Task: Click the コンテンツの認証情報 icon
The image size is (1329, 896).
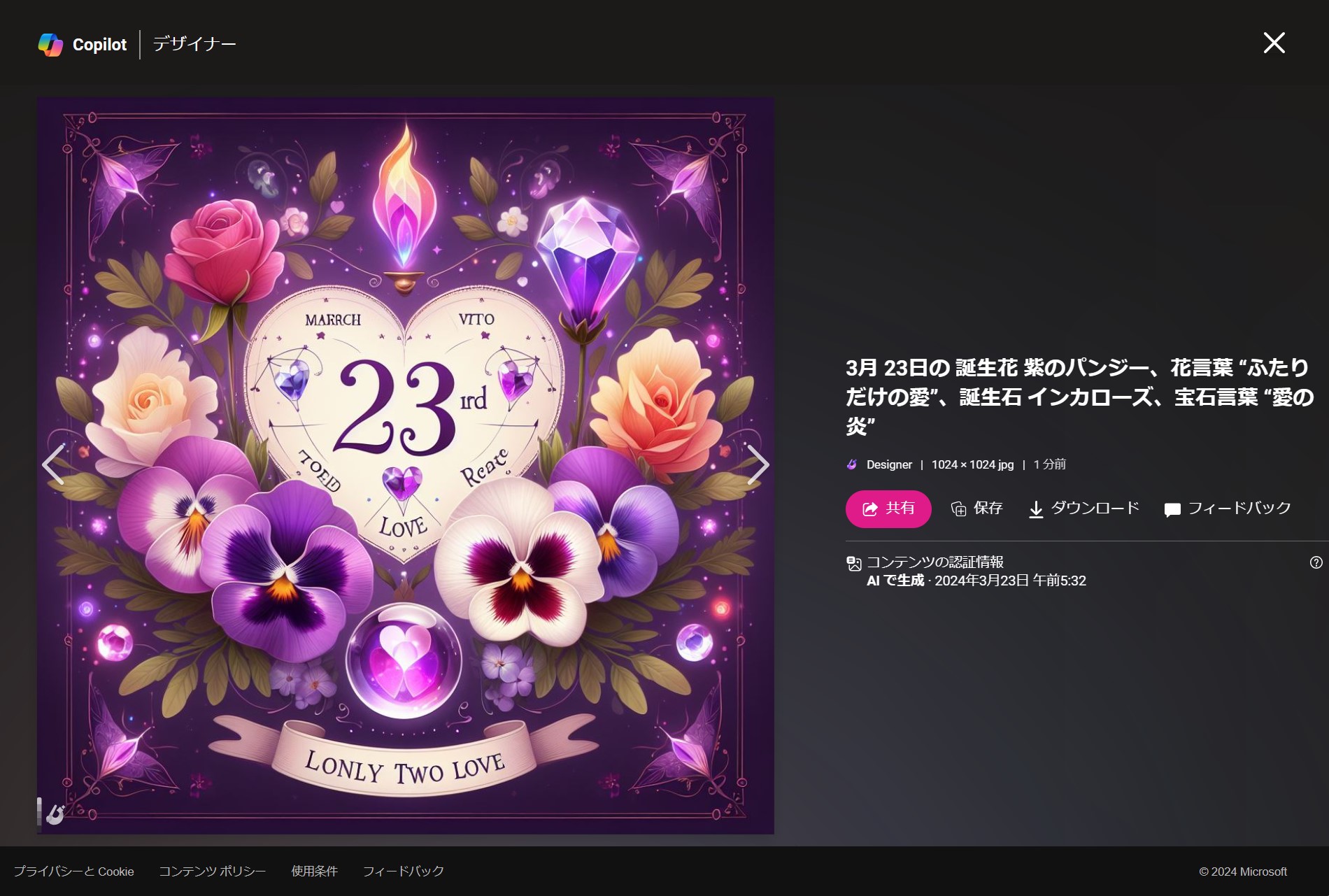Action: [x=854, y=563]
